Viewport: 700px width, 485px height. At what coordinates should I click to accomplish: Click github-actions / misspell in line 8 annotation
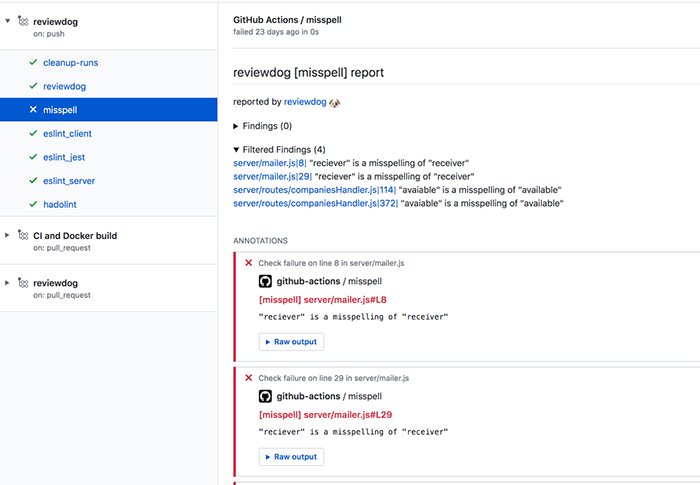point(329,281)
